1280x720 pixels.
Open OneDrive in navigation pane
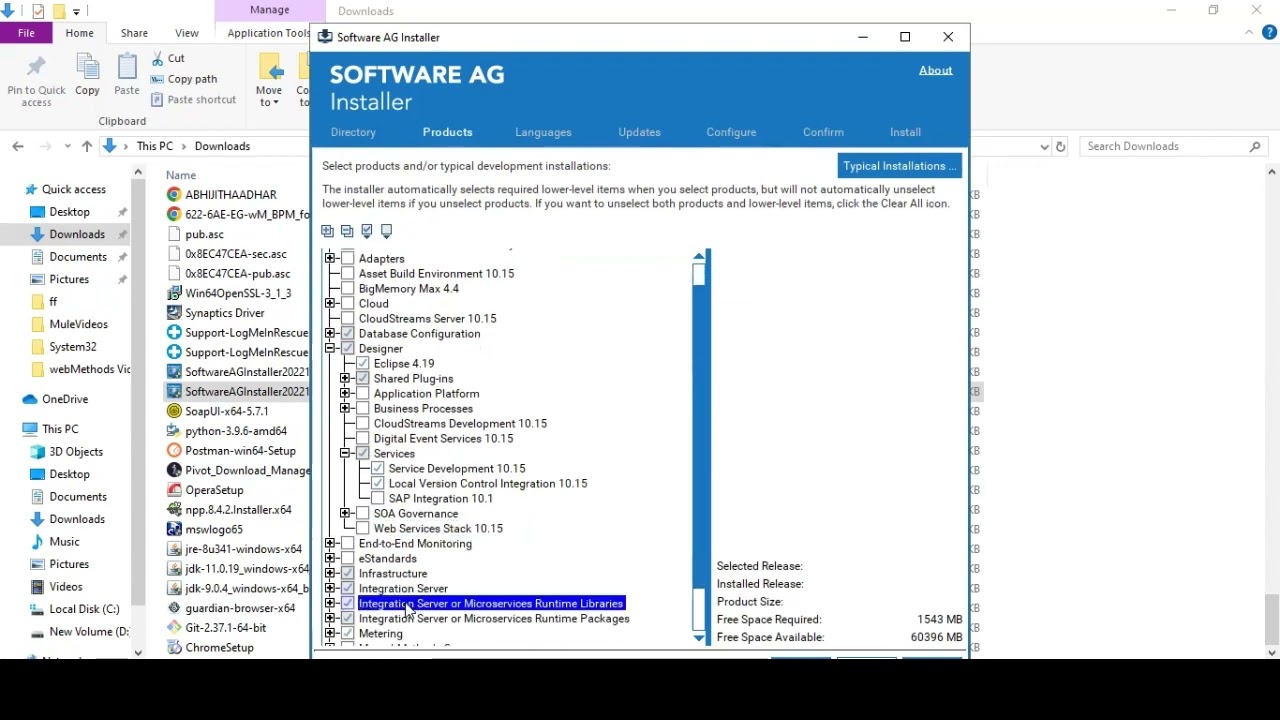click(65, 399)
